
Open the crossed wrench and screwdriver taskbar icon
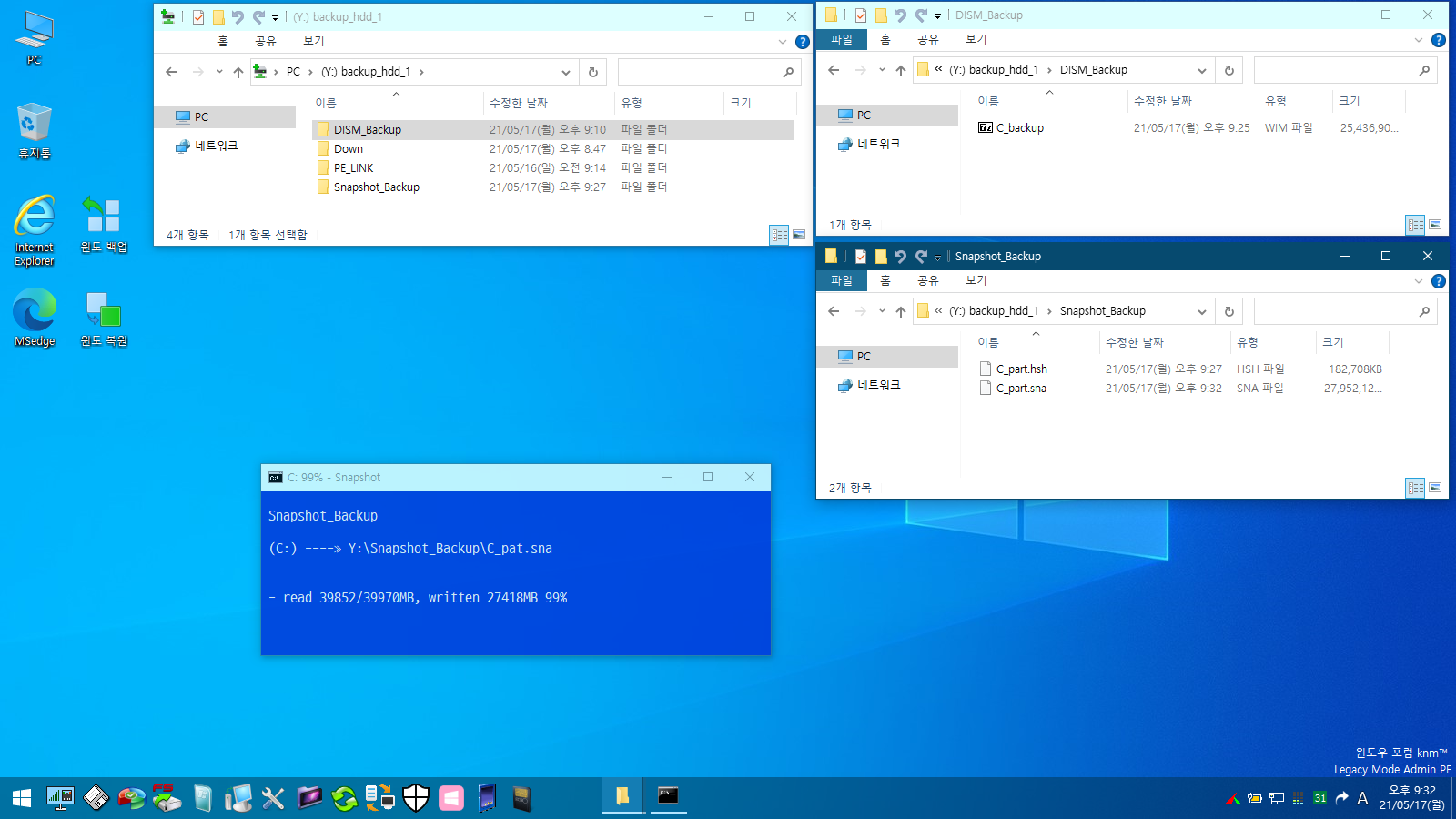(273, 798)
